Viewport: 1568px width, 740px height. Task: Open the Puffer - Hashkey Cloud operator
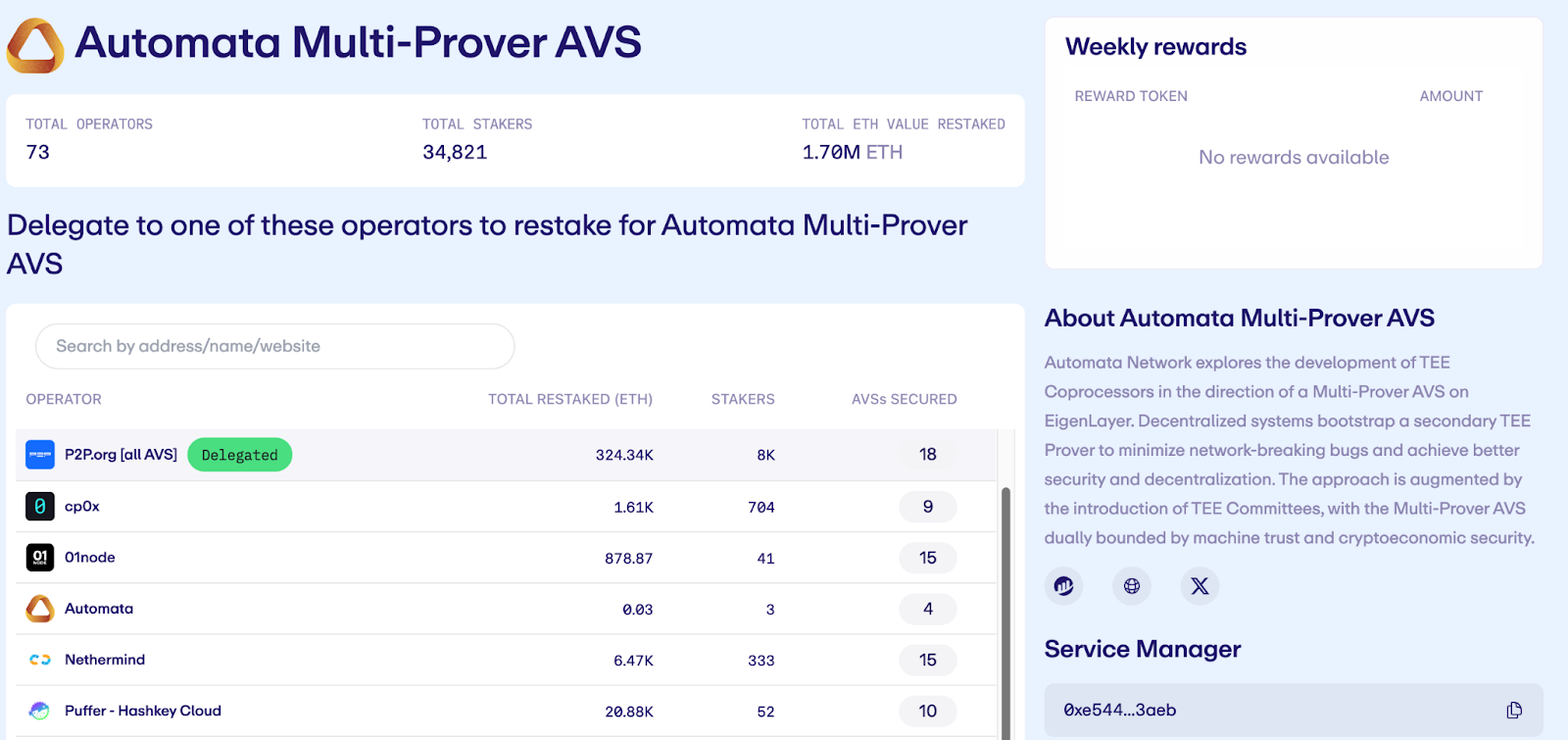(507, 711)
